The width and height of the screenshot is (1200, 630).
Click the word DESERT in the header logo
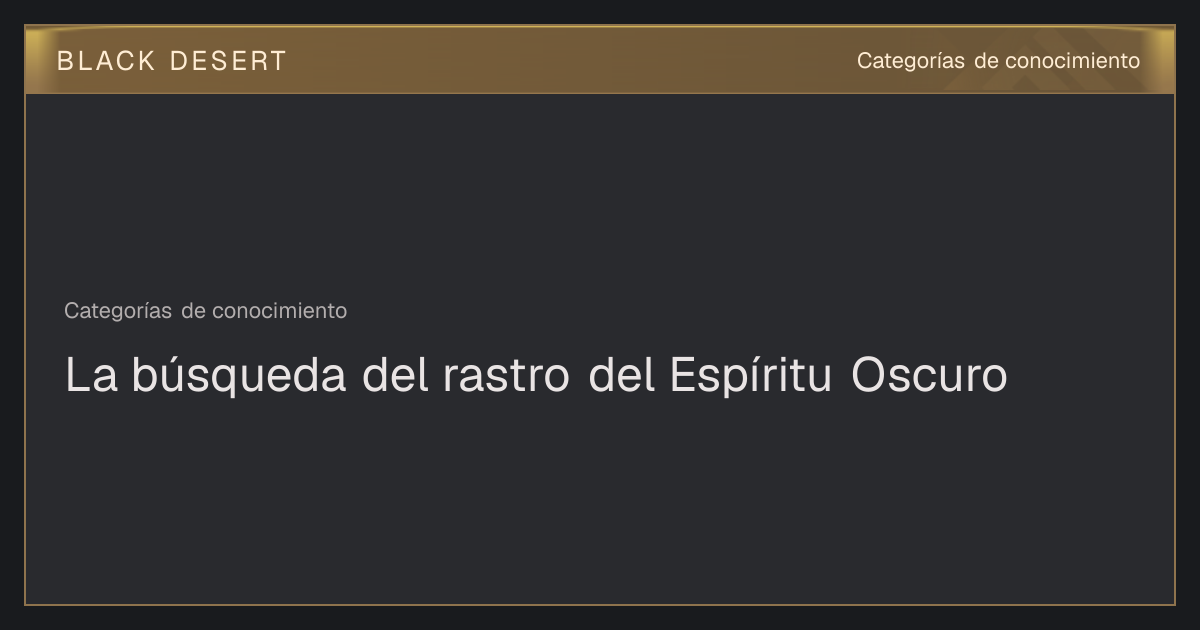[x=228, y=61]
